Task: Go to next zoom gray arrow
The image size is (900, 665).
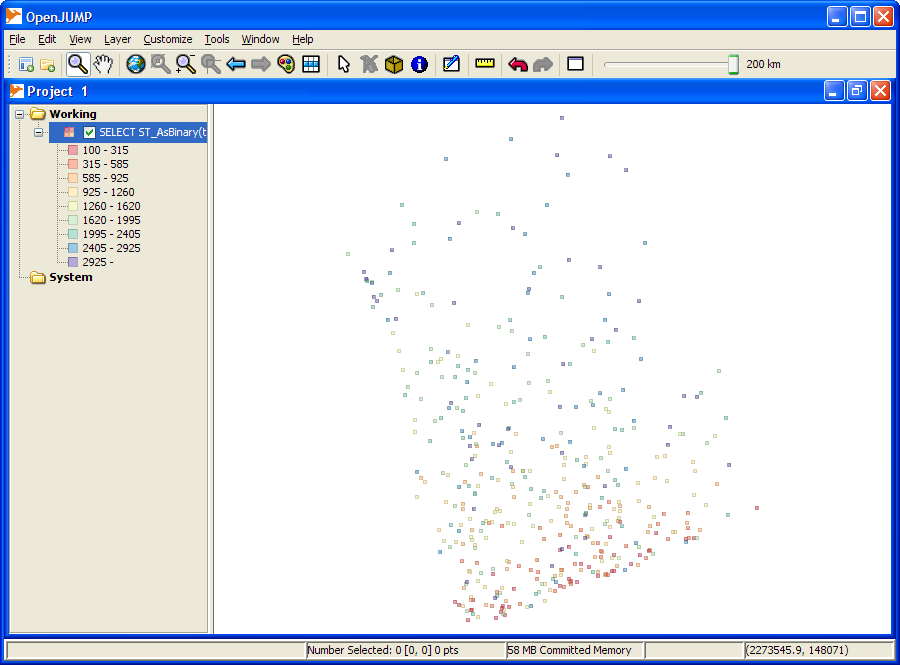Action: [261, 64]
